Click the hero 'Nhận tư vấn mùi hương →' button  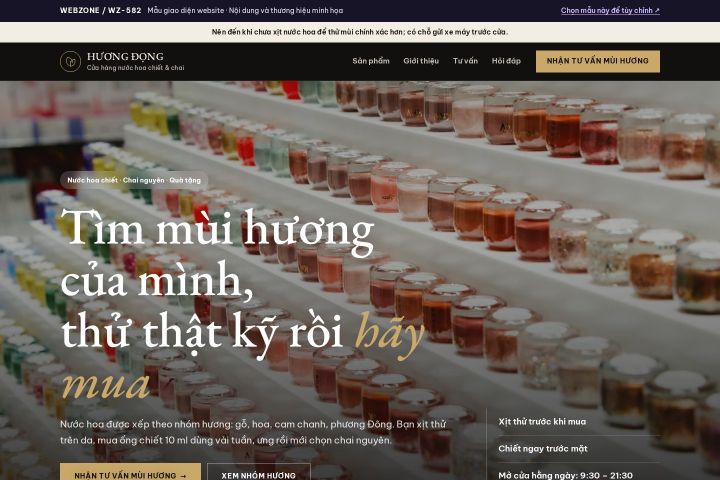130,472
